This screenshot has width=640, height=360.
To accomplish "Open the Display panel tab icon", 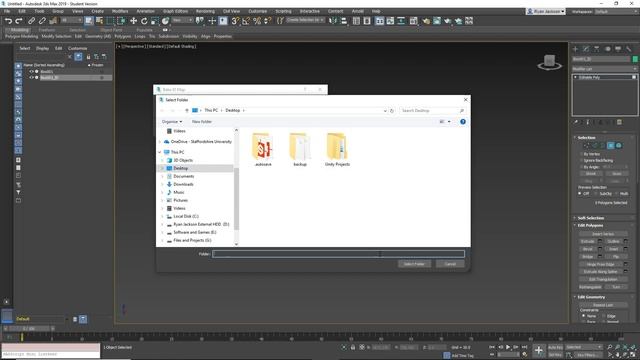I will 618,49.
